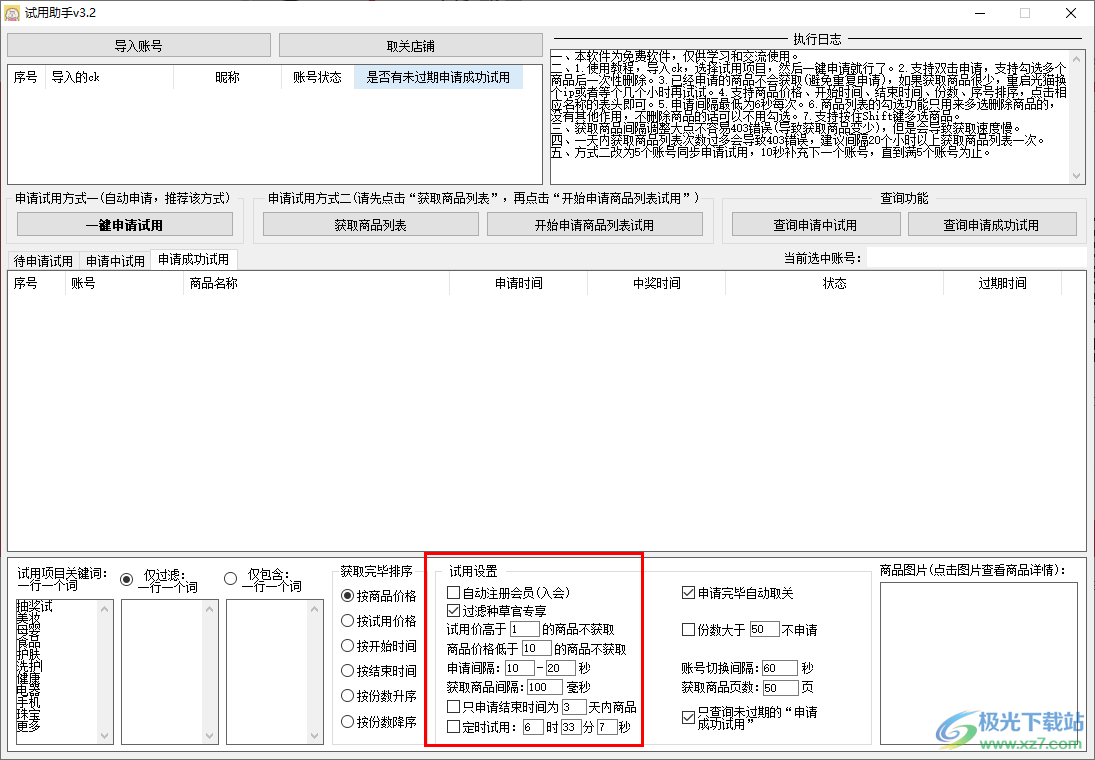This screenshot has width=1095, height=760.
Task: Click the execution log scrollbar down arrow
Action: [1076, 176]
